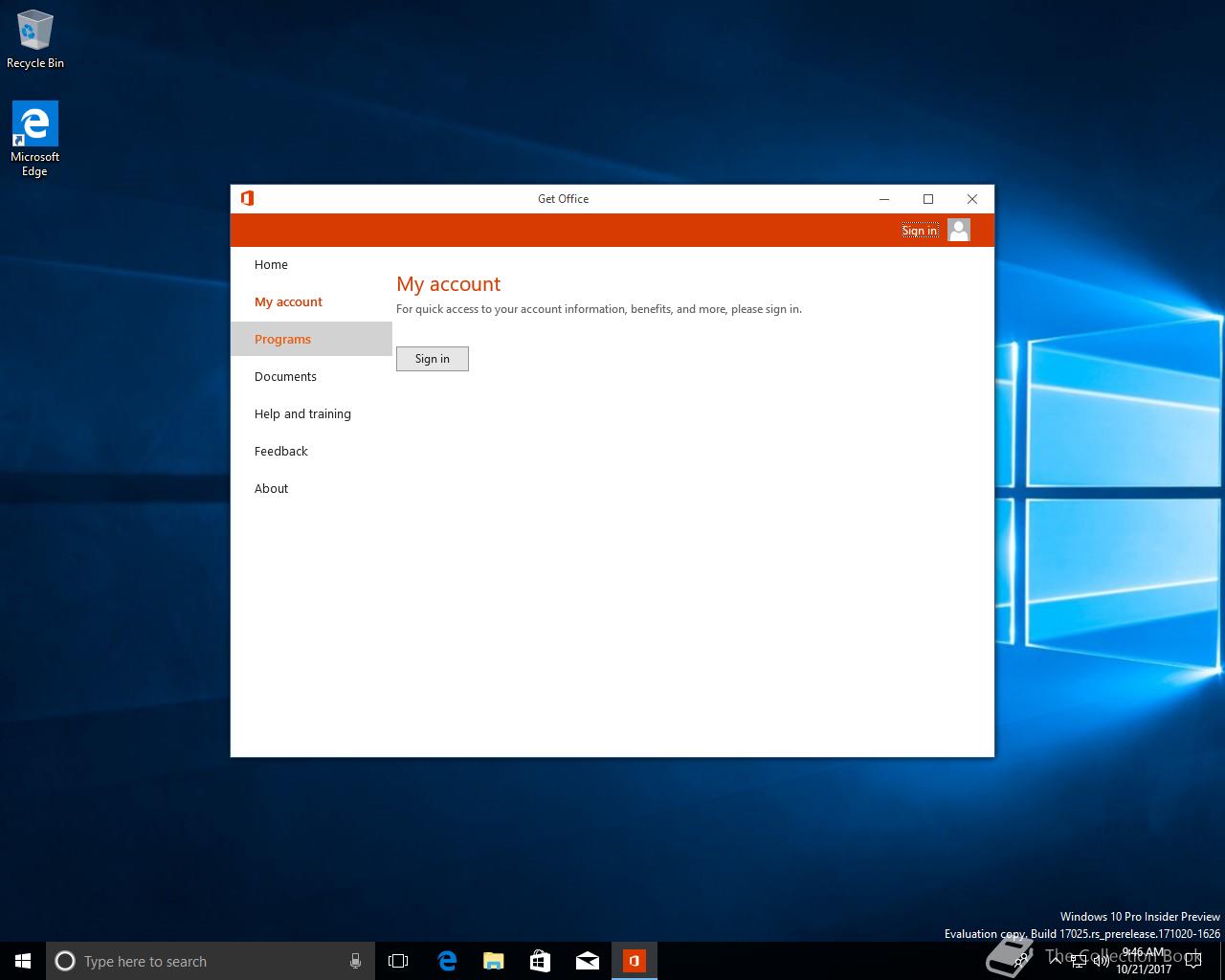Screen dimensions: 1225x980
Task: Click the account avatar icon in header
Action: (958, 230)
